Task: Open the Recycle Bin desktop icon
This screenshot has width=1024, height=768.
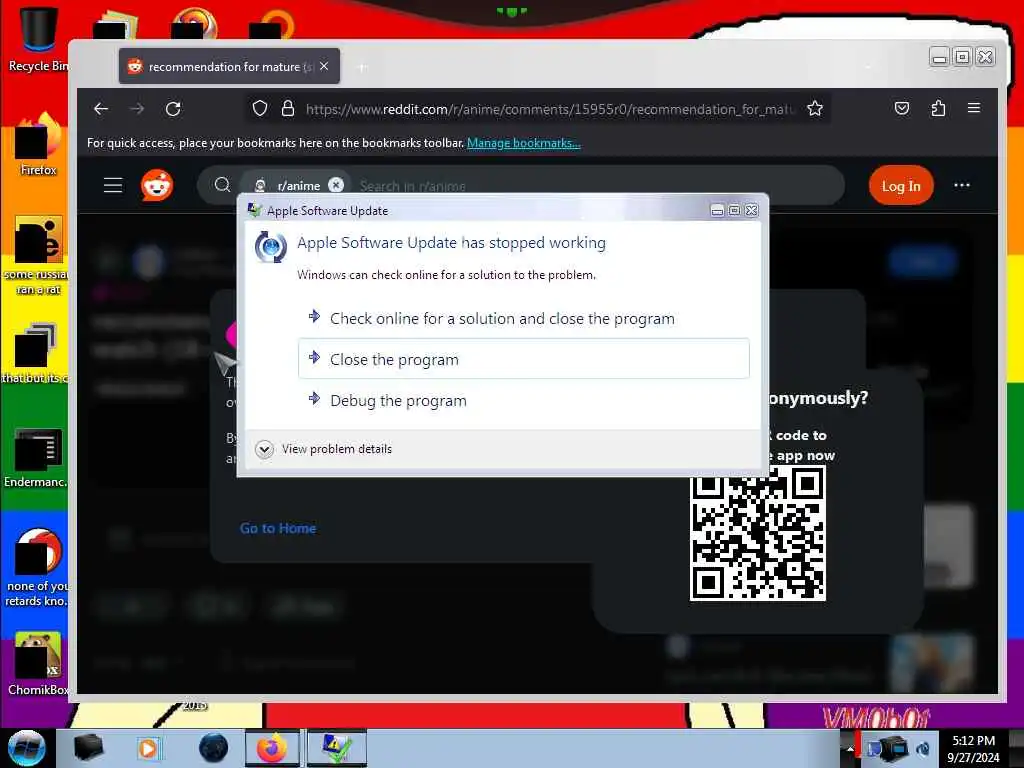Action: pos(37,37)
